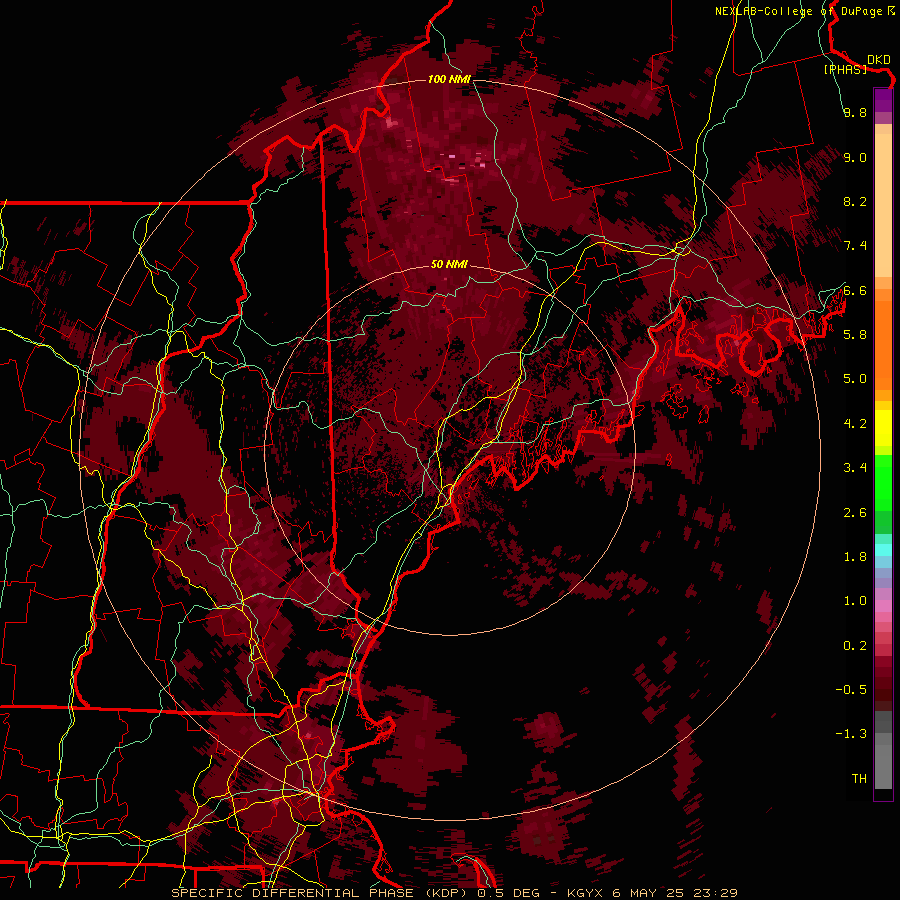Pick the purple swatch atop the color scale
The height and width of the screenshot is (900, 900).
coord(883,100)
